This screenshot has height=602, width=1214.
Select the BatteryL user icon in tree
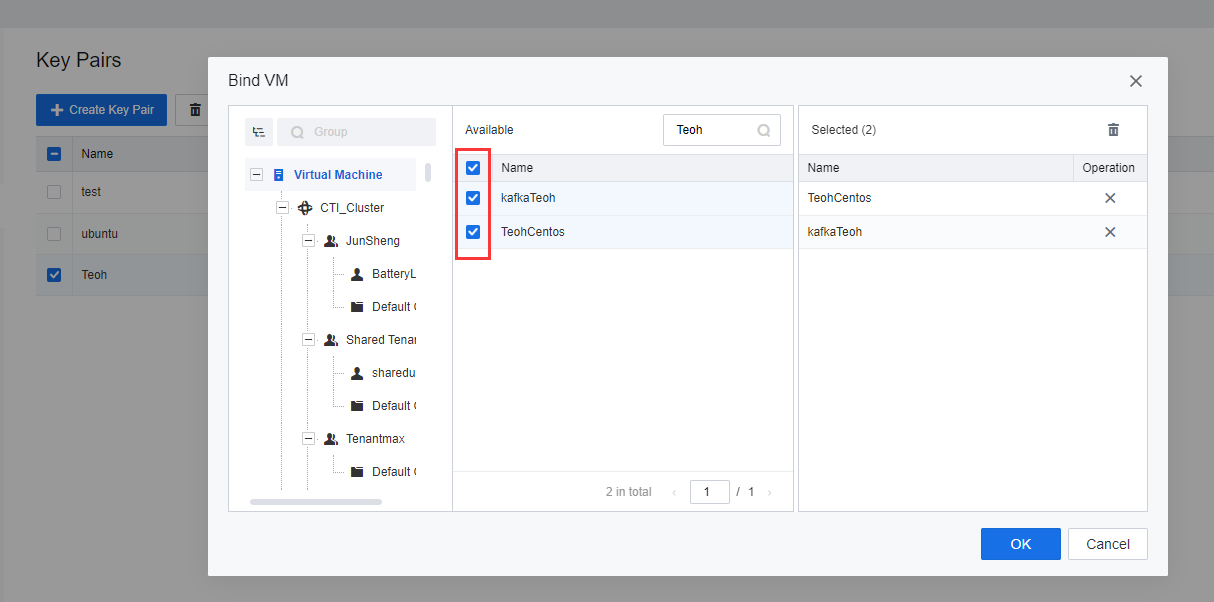(x=357, y=274)
